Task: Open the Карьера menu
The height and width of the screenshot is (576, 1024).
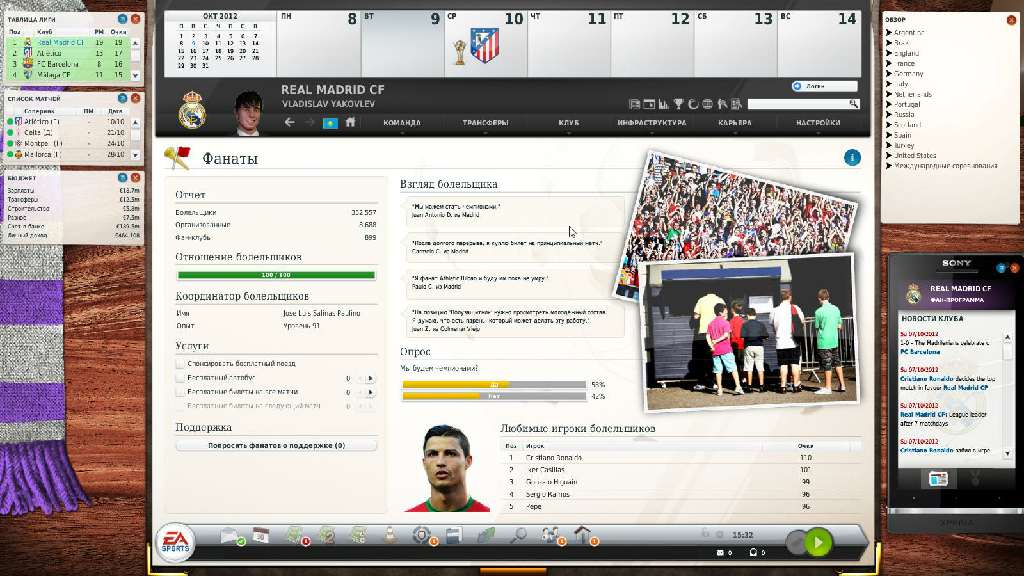Action: 735,123
